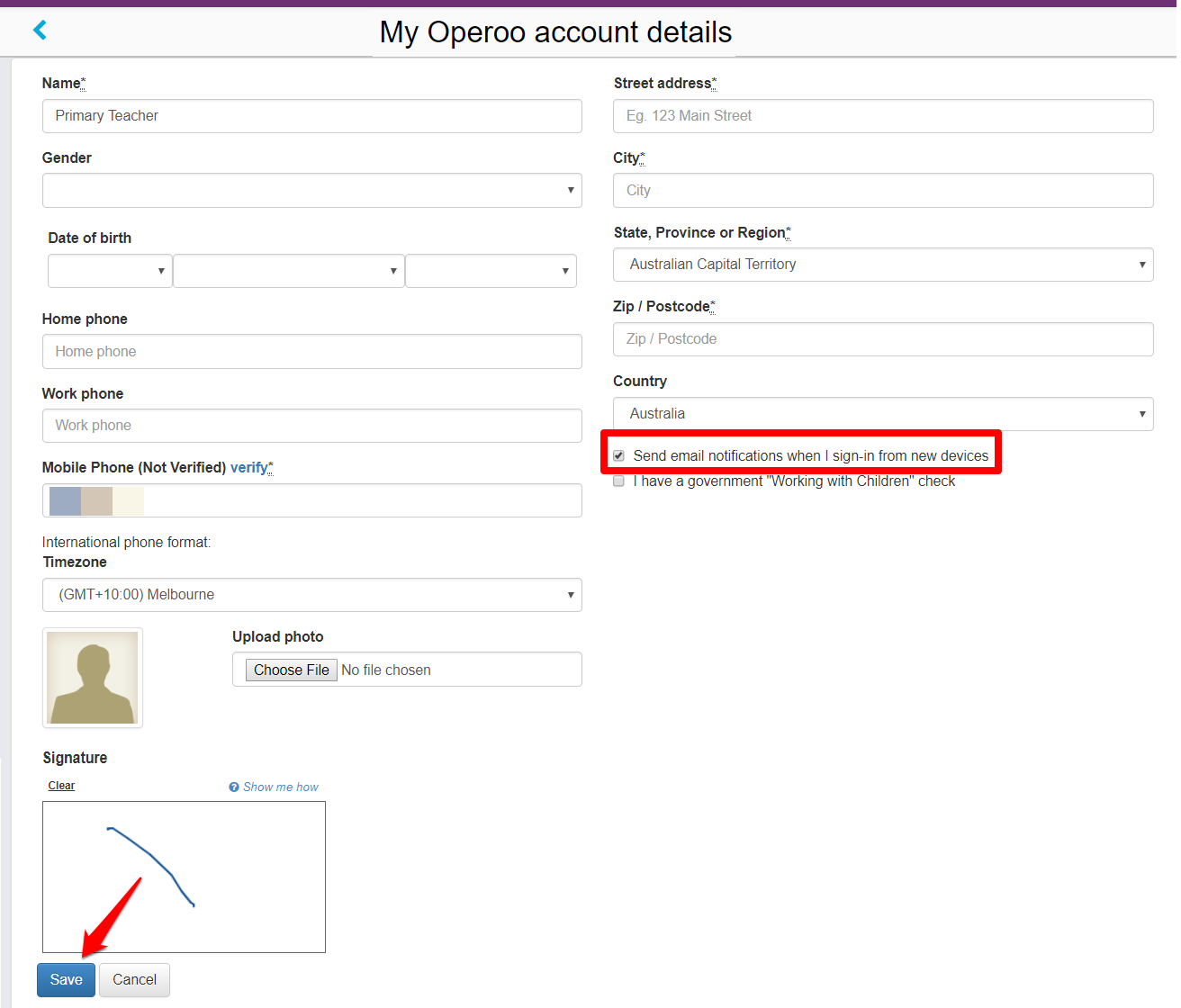Select the Mobile Phone input field
This screenshot has height=1008, width=1181.
312,500
